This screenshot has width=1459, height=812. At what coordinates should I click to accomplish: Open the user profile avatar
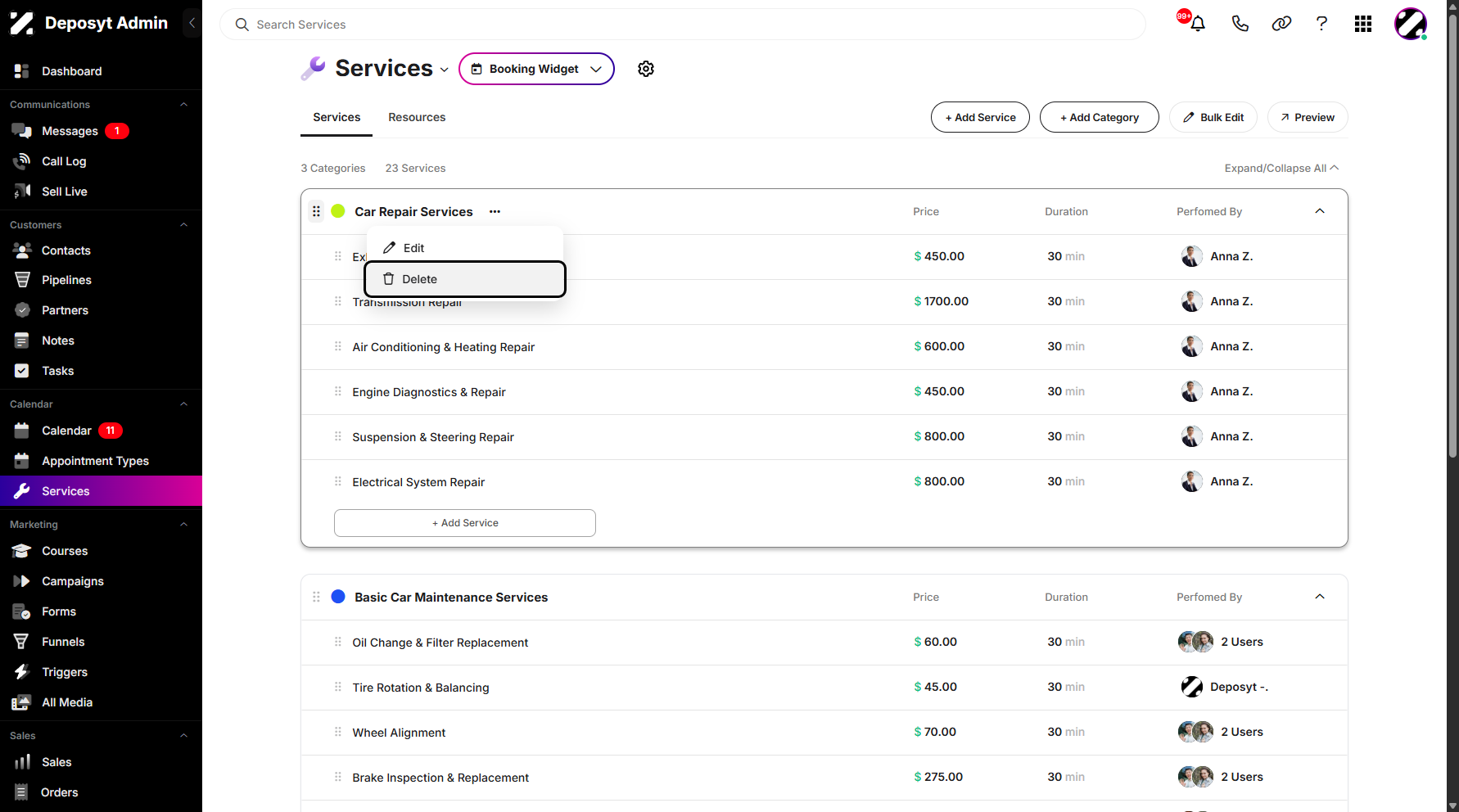[1411, 24]
